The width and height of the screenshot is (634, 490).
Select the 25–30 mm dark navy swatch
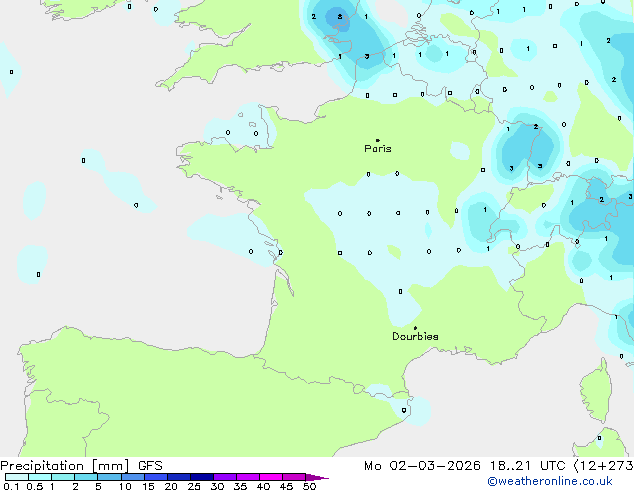202,477
